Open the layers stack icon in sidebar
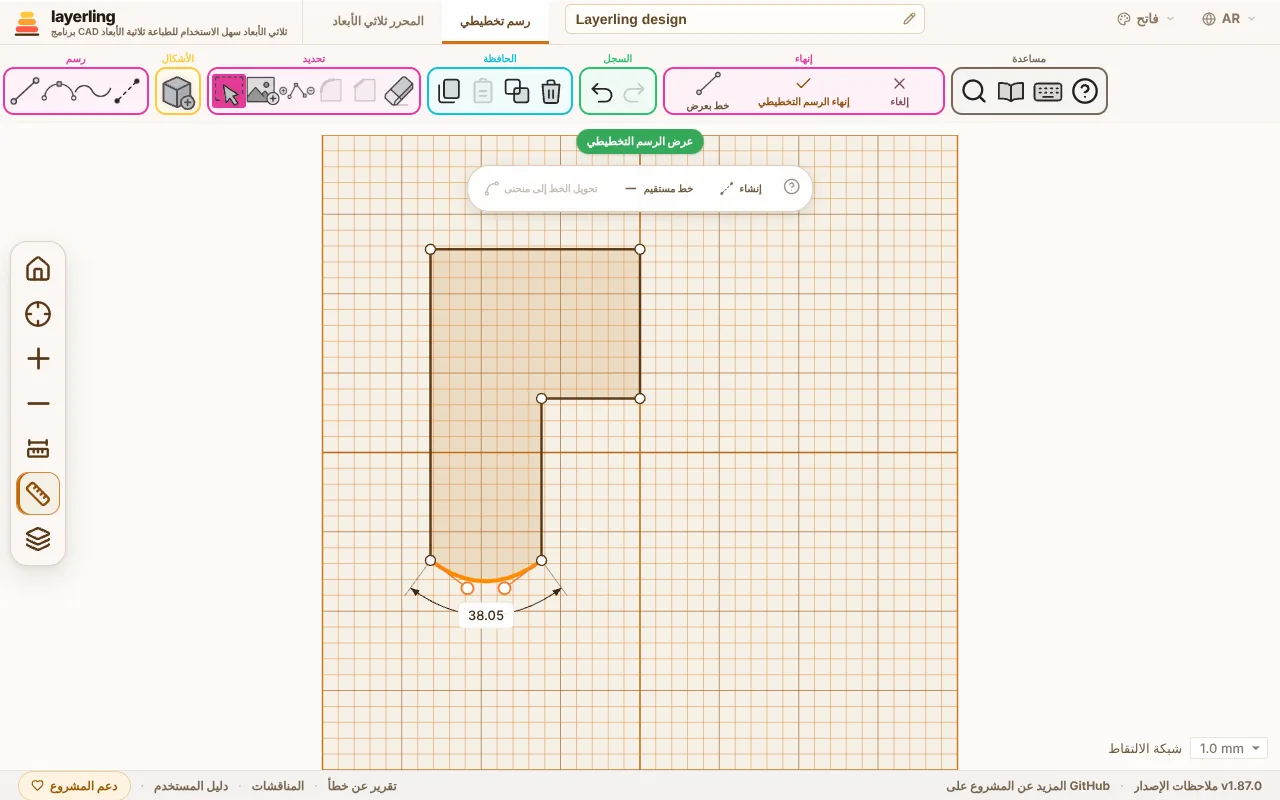 [x=38, y=539]
